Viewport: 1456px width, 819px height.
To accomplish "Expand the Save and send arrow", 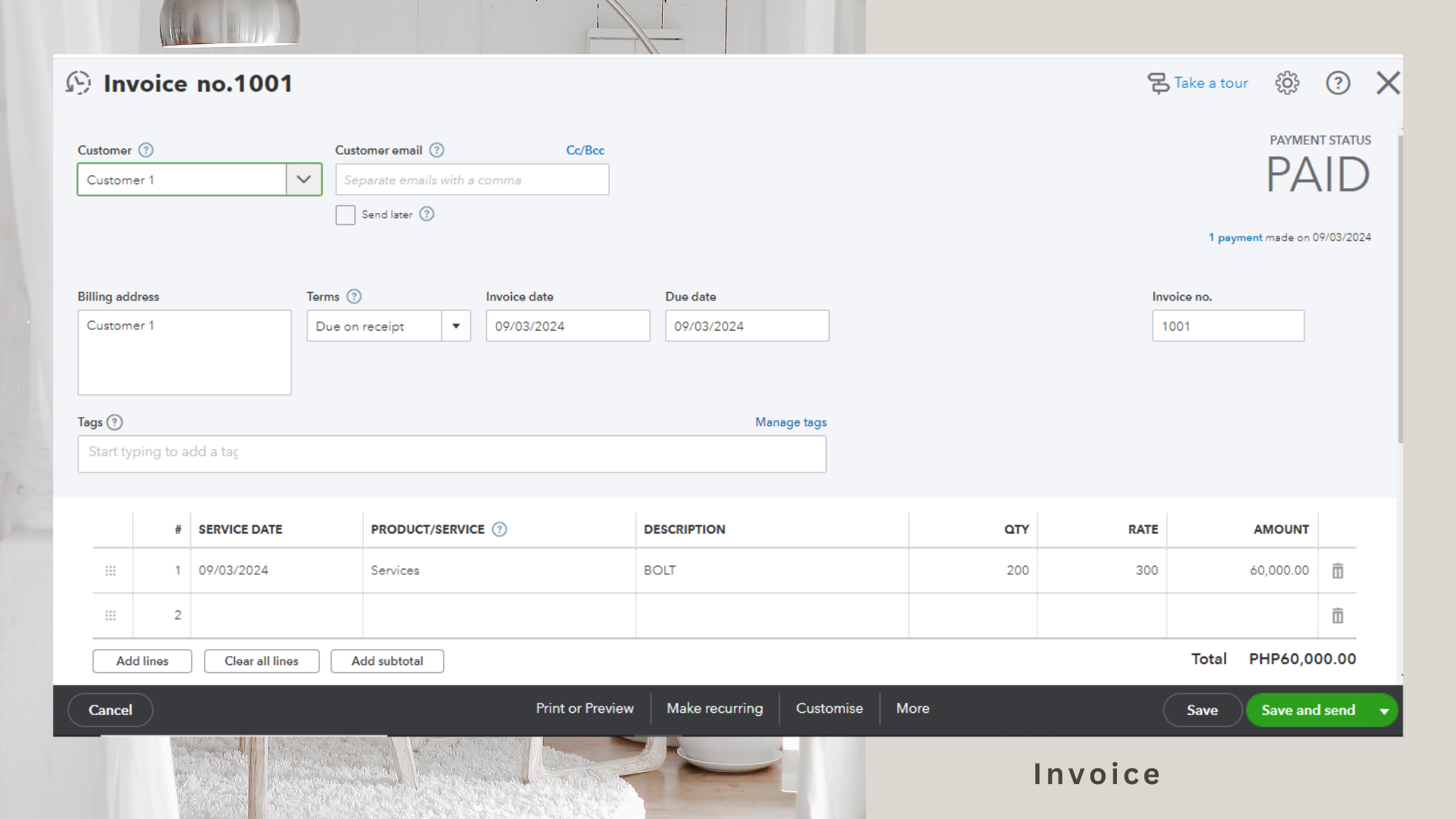I will [x=1384, y=711].
